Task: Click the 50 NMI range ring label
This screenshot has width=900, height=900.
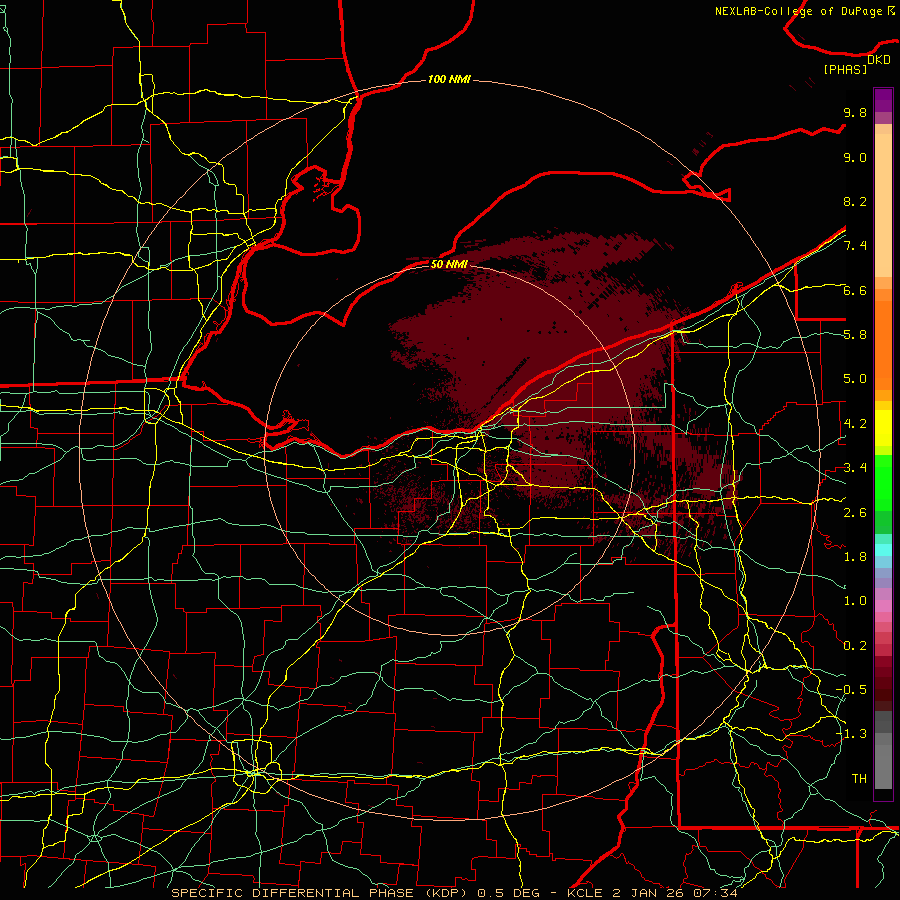Action: coord(449,265)
